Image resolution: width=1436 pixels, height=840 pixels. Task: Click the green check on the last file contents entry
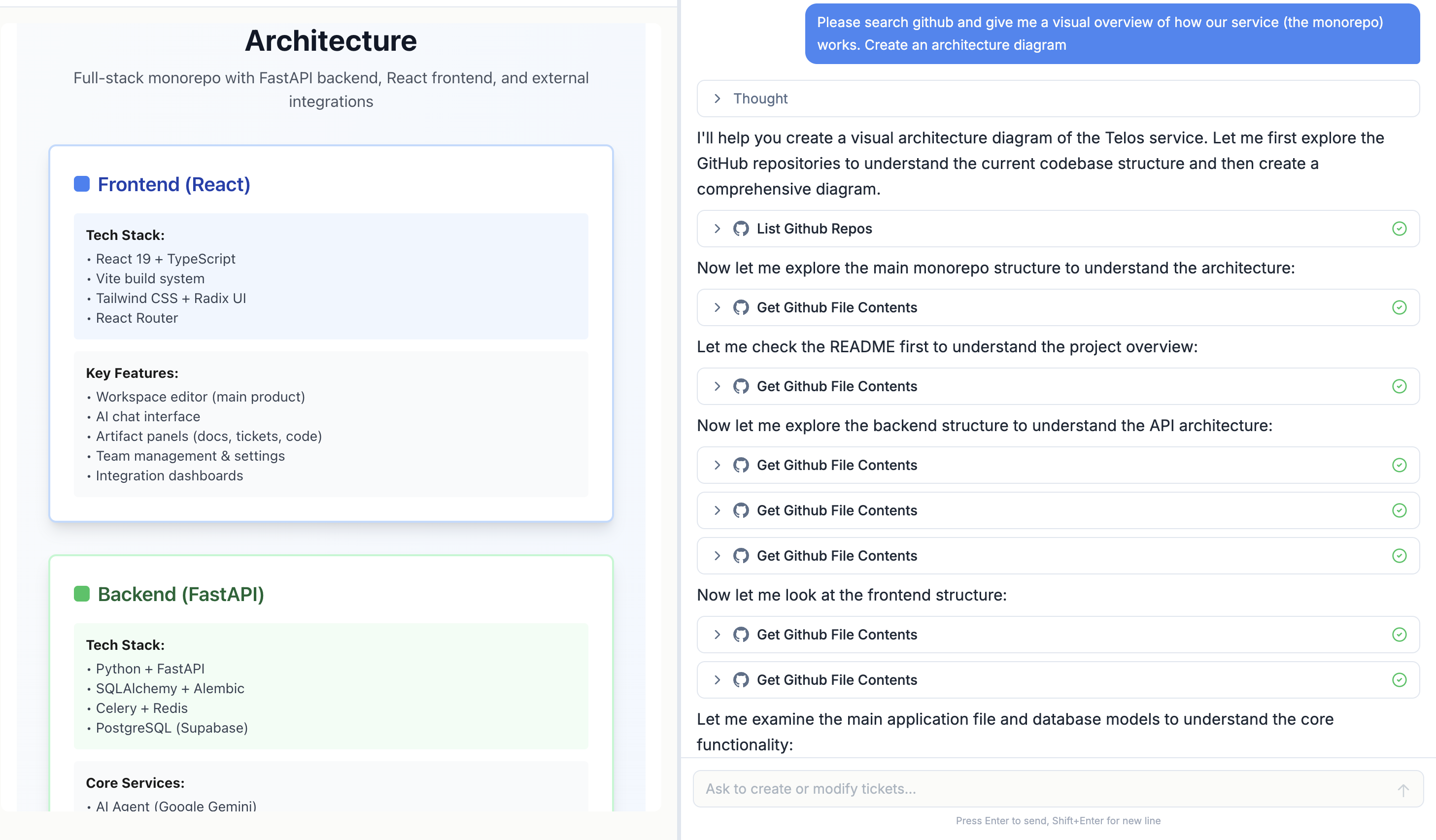pos(1400,679)
